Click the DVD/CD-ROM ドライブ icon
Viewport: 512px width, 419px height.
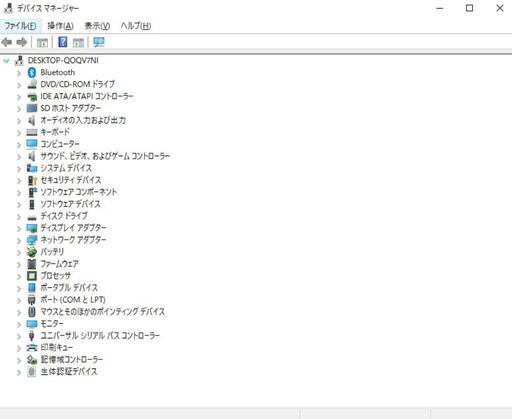pyautogui.click(x=32, y=84)
